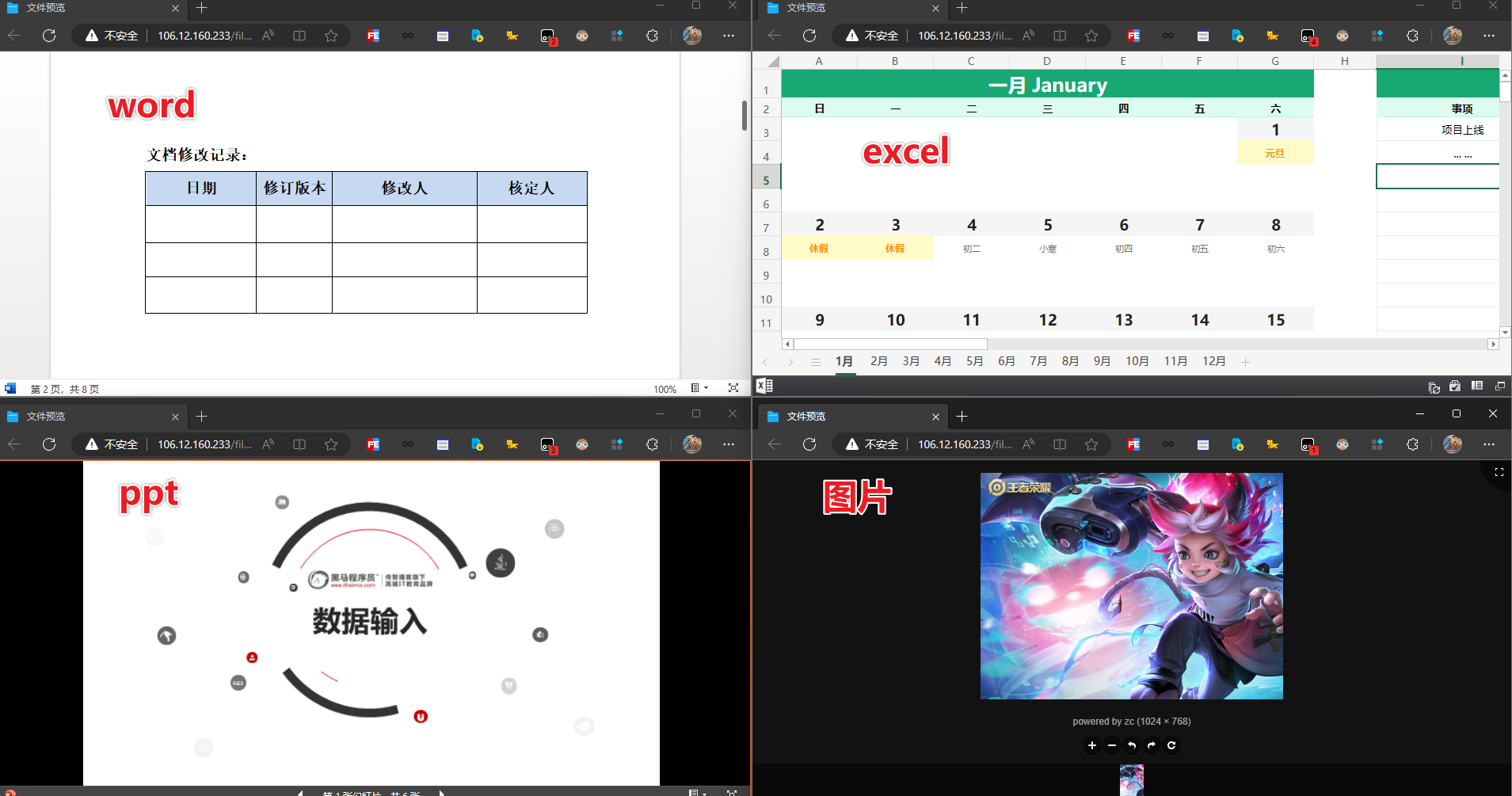
Task: Click the reading view icon in Excel bottom bar
Action: pos(1477,386)
